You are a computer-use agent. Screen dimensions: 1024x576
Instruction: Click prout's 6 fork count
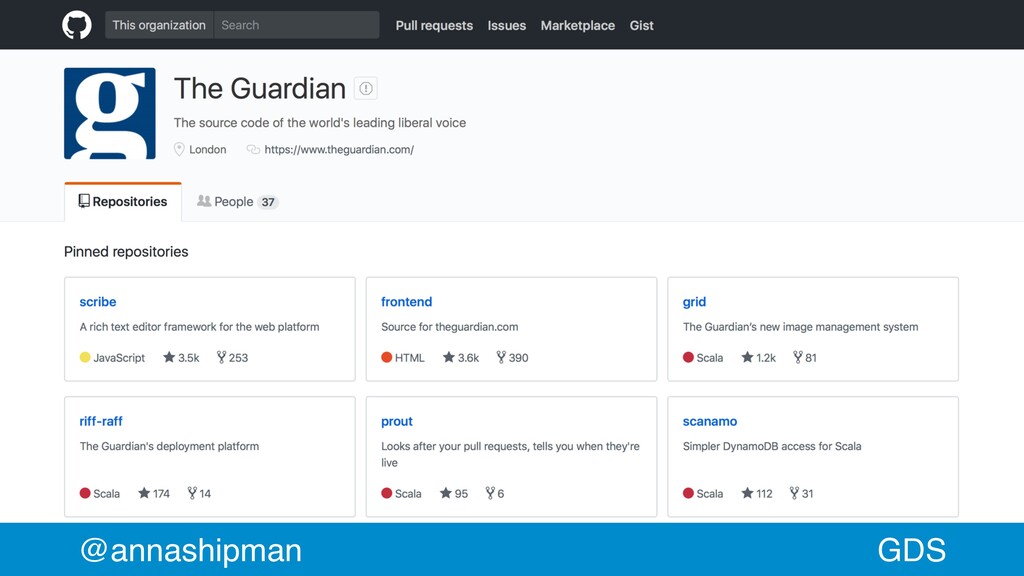[501, 494]
